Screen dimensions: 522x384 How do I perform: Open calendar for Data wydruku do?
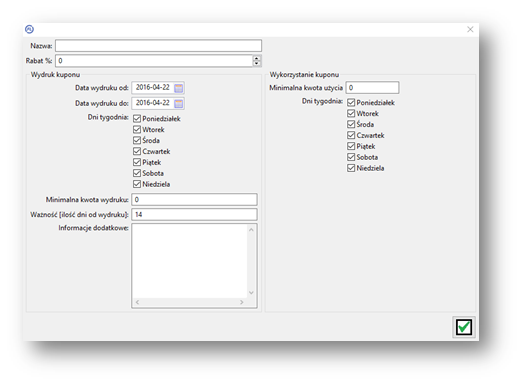pos(179,104)
